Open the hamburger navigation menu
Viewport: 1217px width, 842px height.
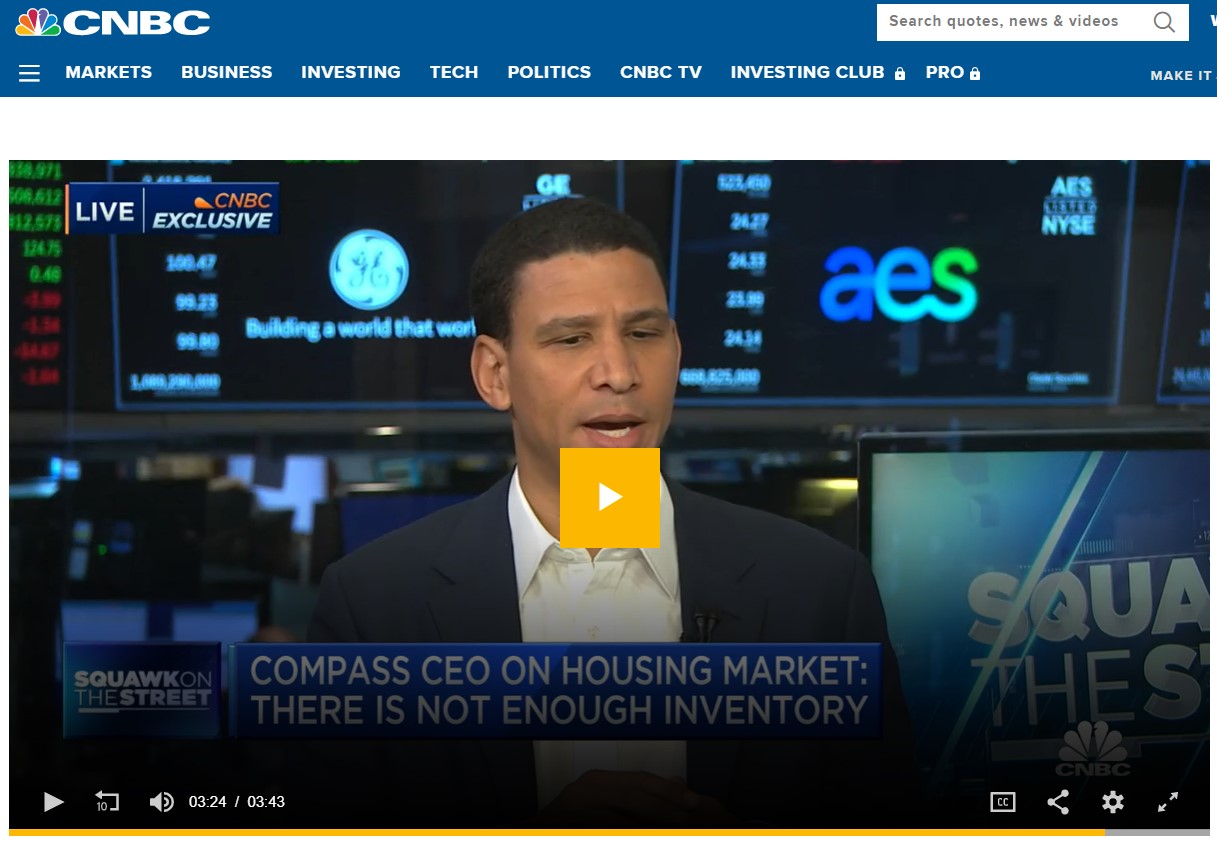point(29,73)
